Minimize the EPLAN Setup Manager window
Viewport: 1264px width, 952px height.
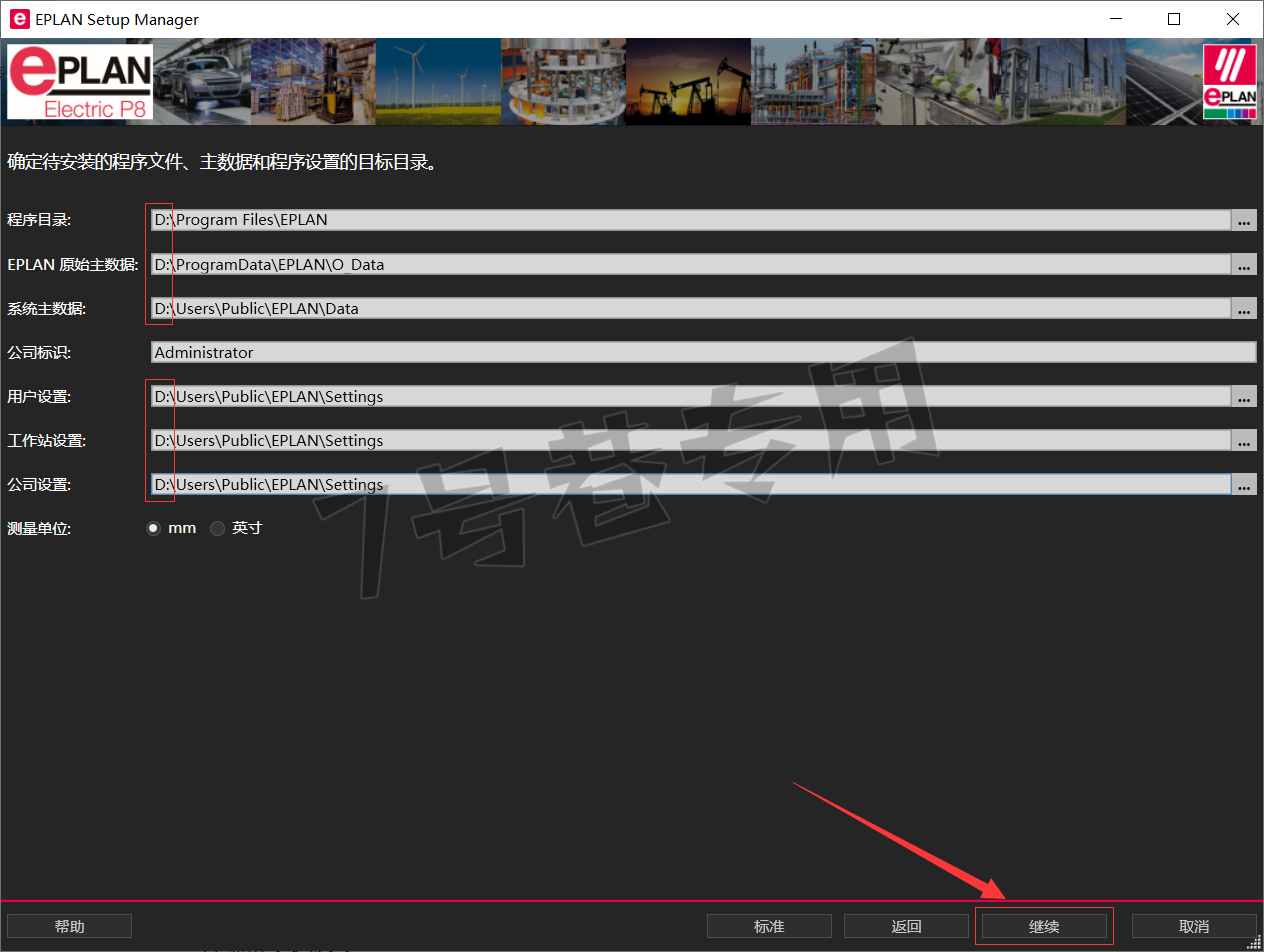tap(1115, 19)
